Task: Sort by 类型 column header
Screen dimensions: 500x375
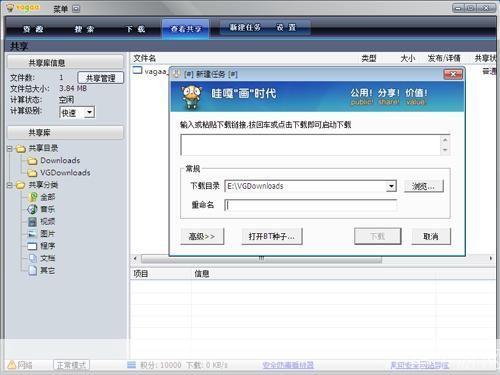Action: click(x=369, y=58)
